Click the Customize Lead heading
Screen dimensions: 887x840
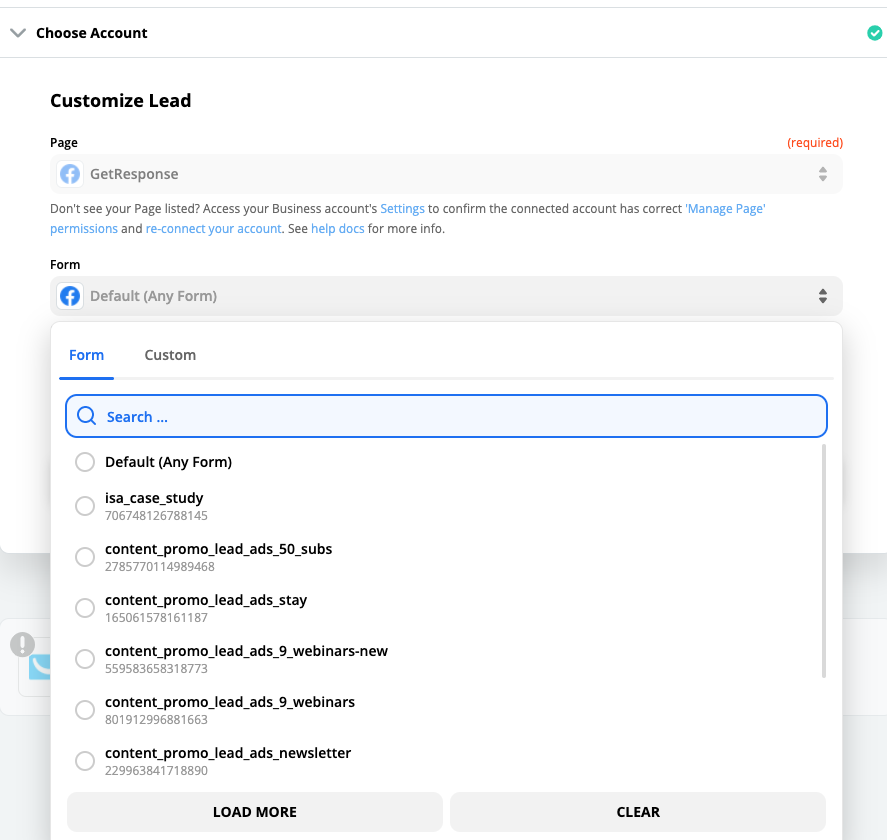(x=120, y=101)
